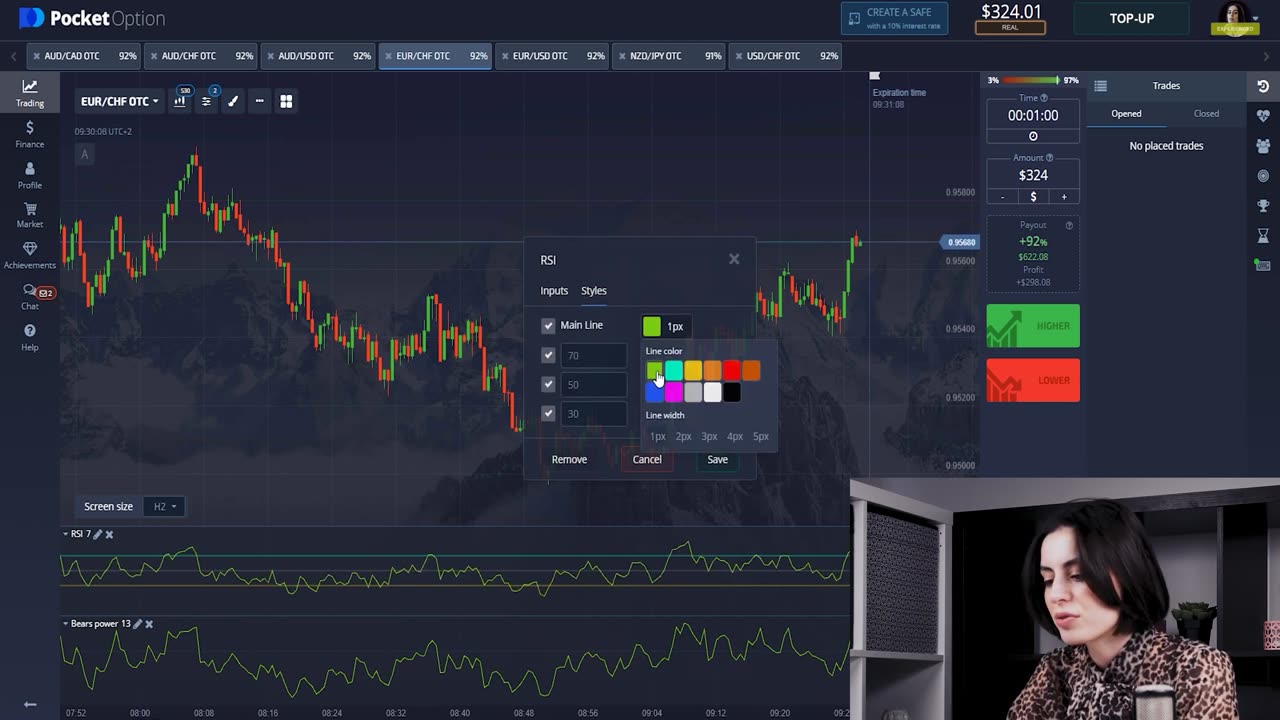Screen dimensions: 1280x720
Task: Pick the magenta line color swatch
Action: click(674, 392)
